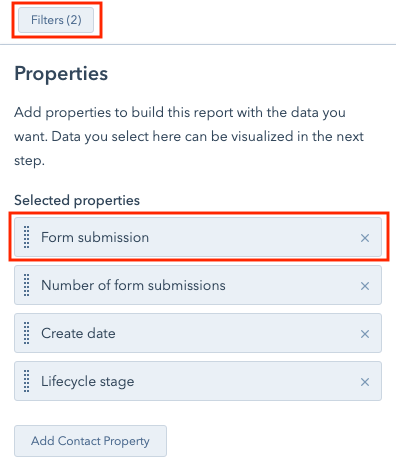Click the Lifecycle stage drag handle
This screenshot has height=466, width=396.
pyautogui.click(x=26, y=381)
